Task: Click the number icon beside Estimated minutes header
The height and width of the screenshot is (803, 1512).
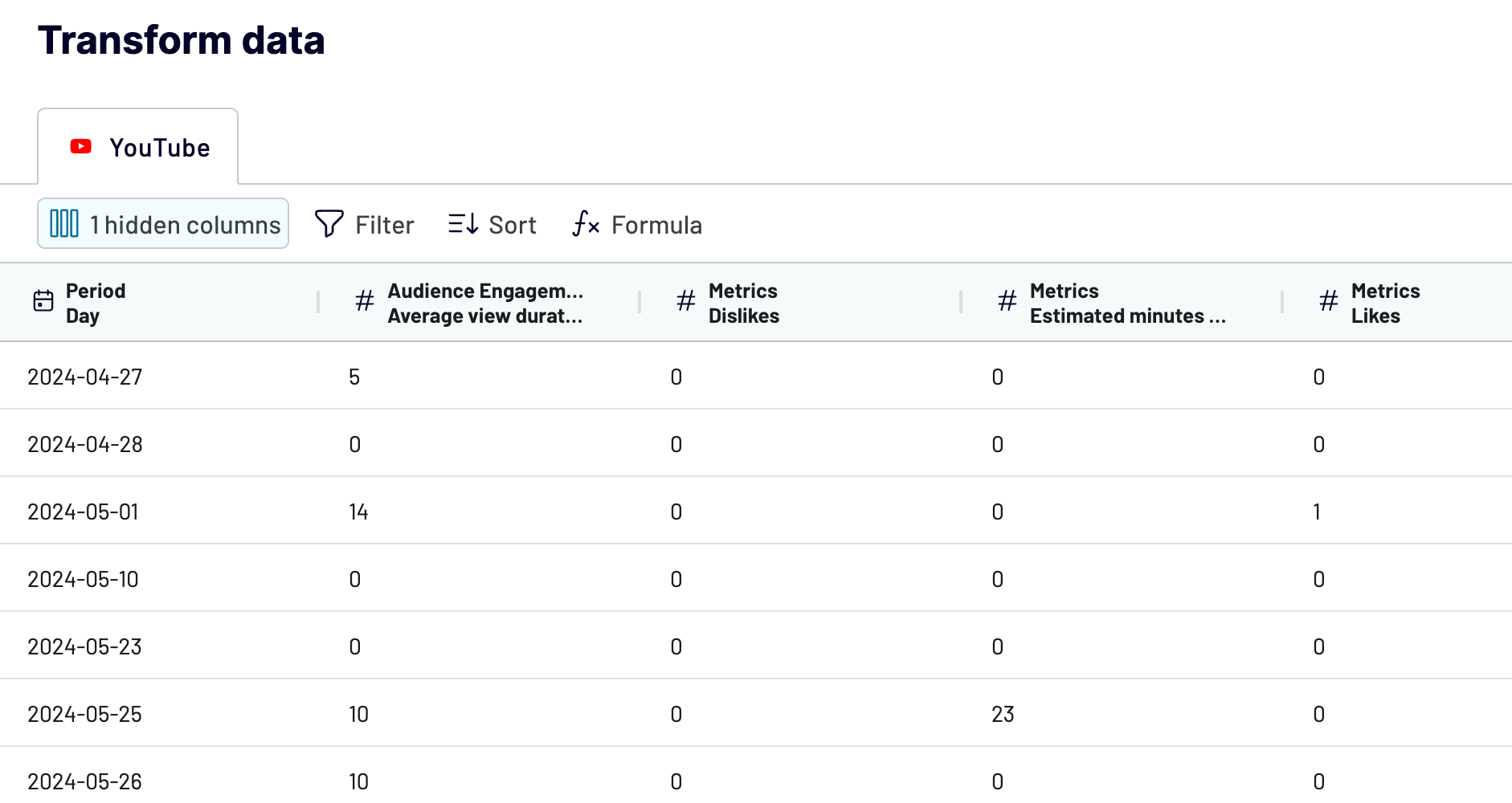Action: (1007, 301)
